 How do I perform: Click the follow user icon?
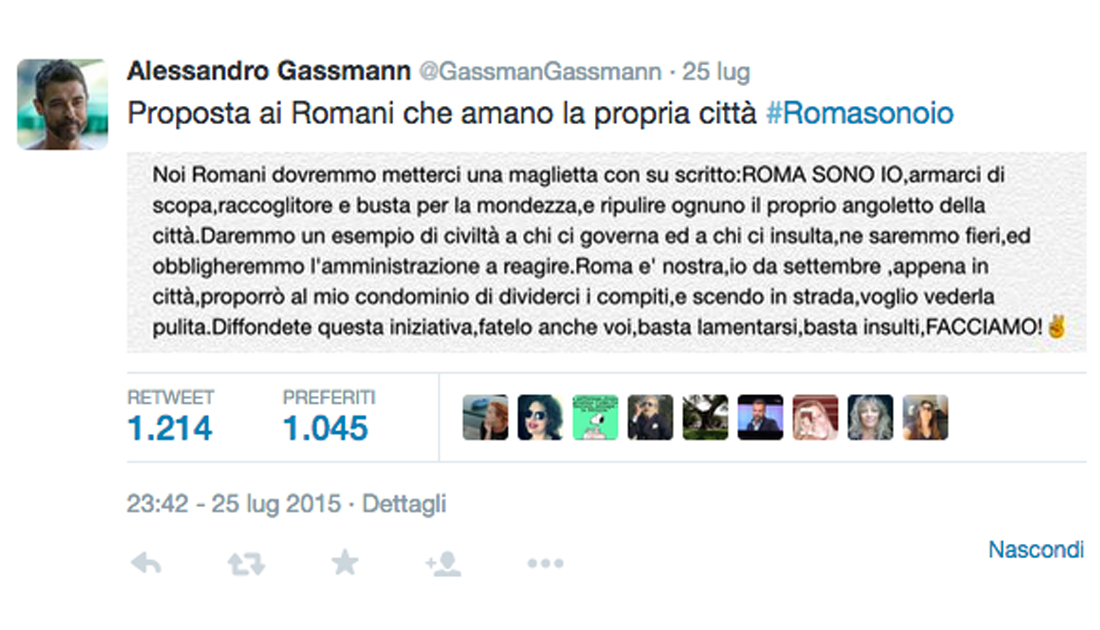pyautogui.click(x=445, y=562)
